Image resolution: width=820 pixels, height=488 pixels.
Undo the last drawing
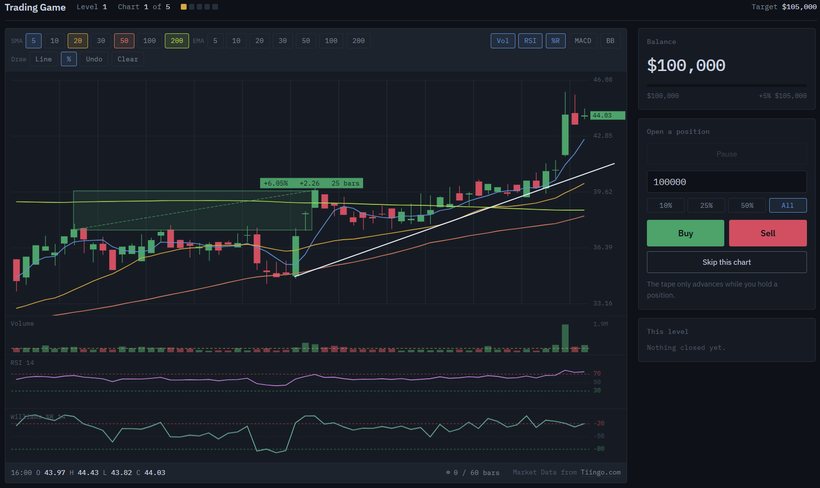tap(94, 59)
